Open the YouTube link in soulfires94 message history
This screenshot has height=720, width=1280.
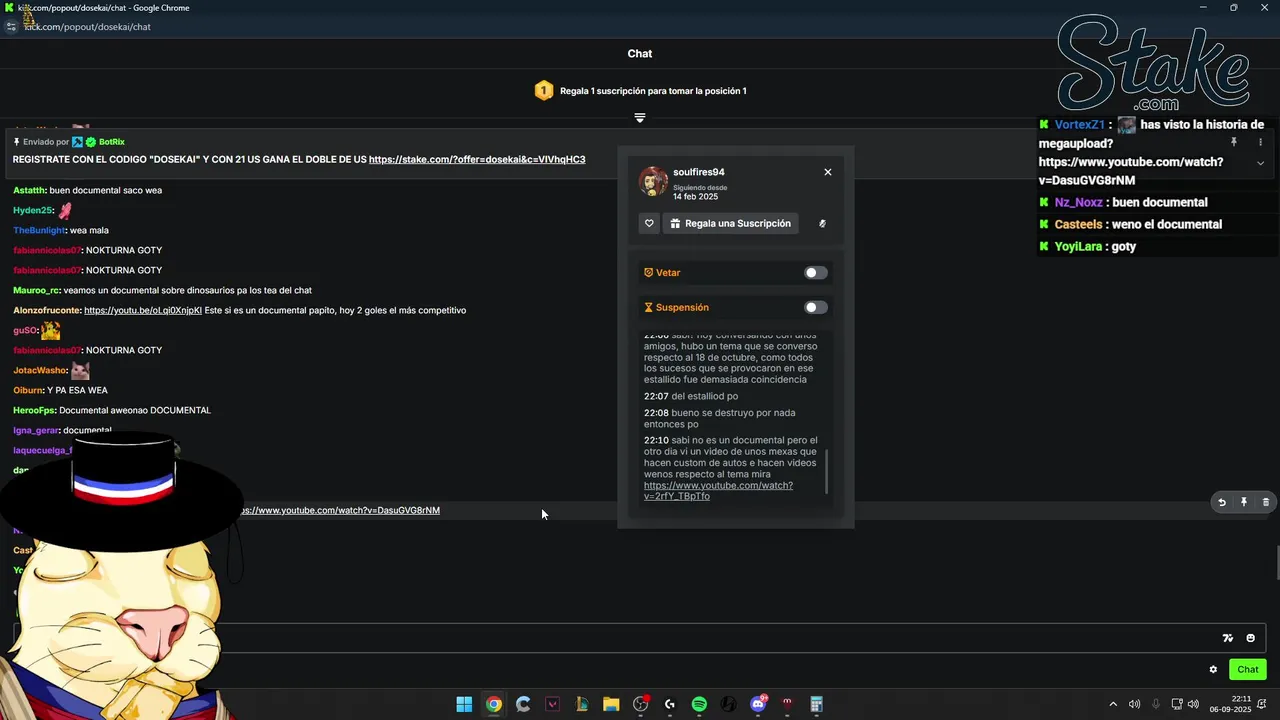coord(718,491)
